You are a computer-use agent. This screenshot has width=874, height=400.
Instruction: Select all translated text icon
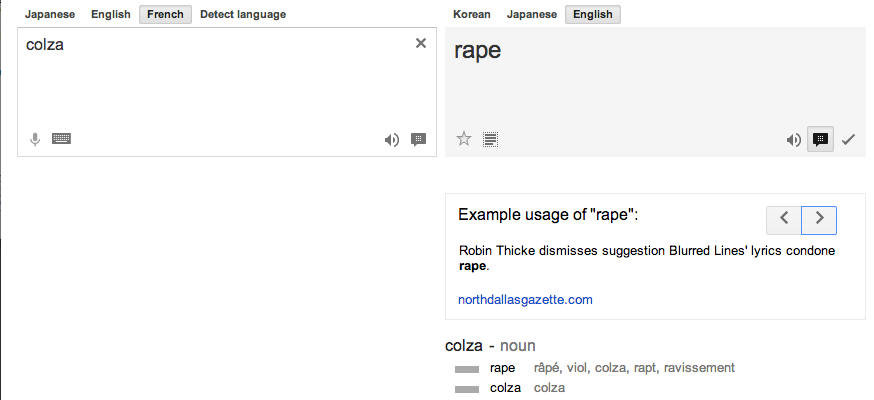tap(490, 140)
